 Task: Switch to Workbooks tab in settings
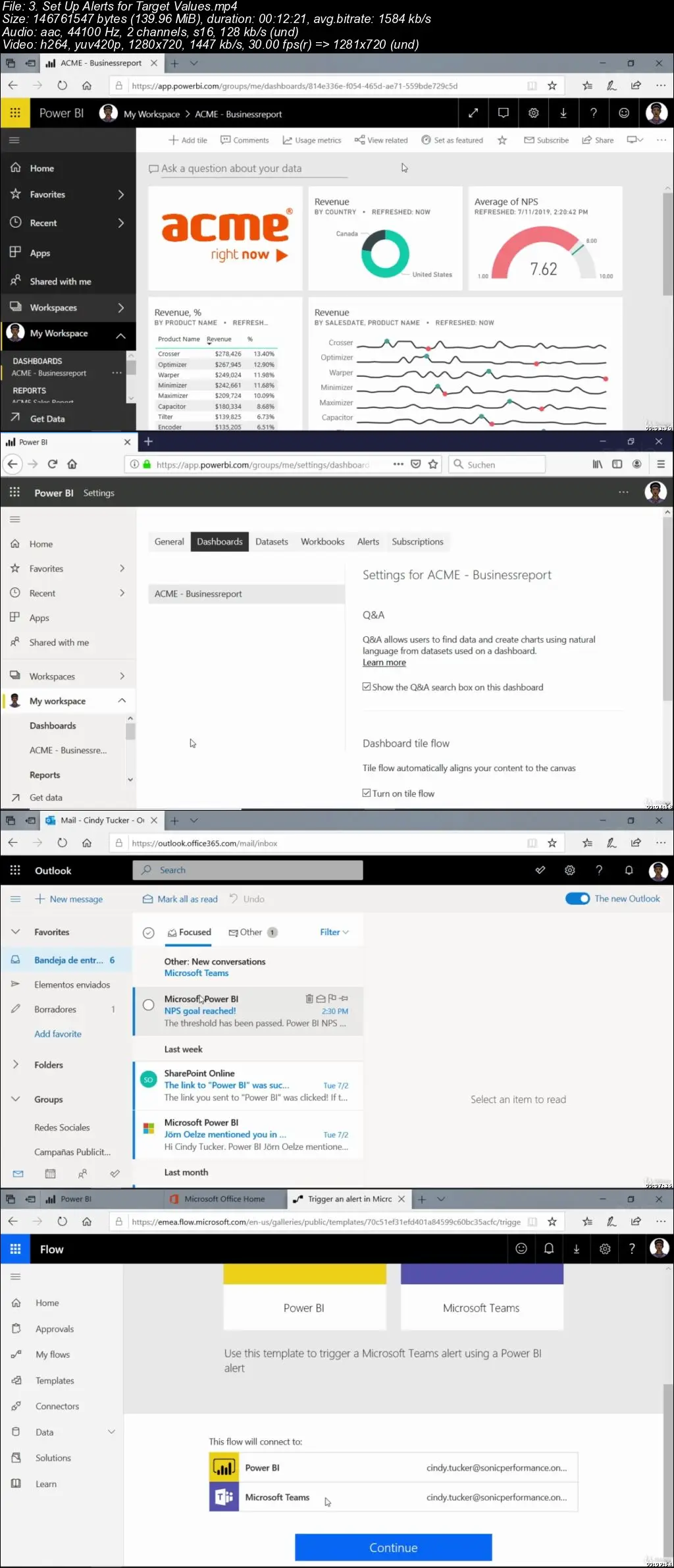tap(323, 541)
